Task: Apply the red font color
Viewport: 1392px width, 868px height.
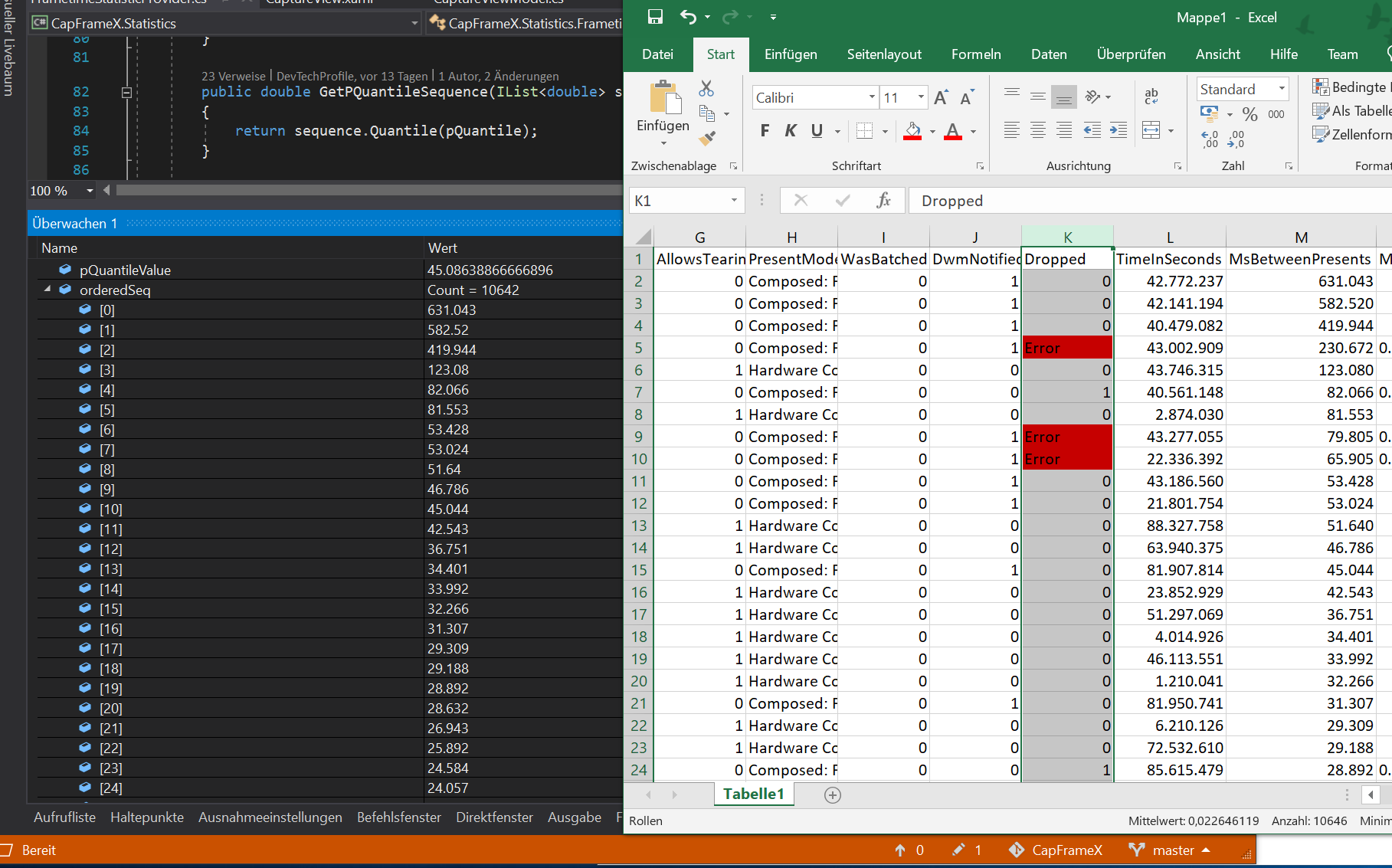Action: 953,131
